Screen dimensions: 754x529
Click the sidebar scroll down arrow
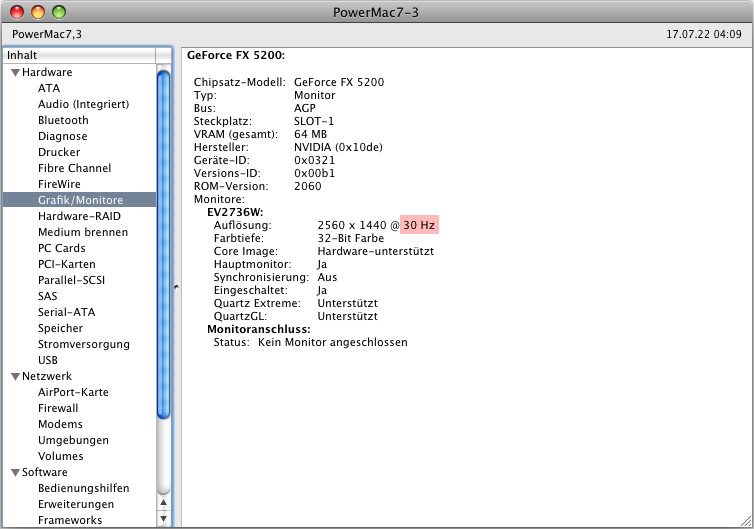tap(163, 519)
